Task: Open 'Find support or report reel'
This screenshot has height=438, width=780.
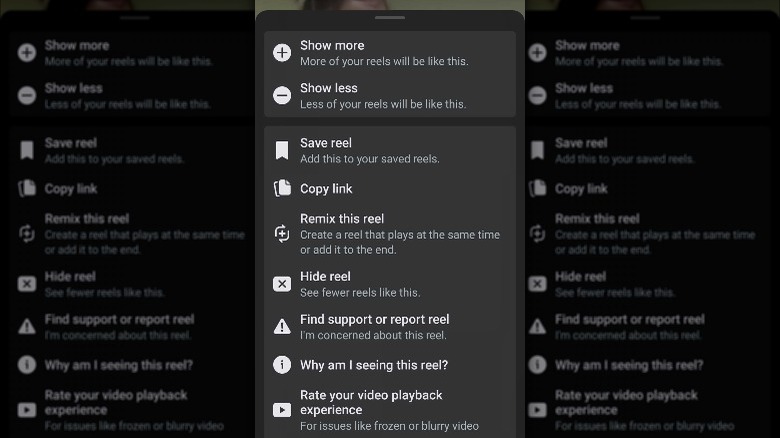Action: pyautogui.click(x=375, y=320)
